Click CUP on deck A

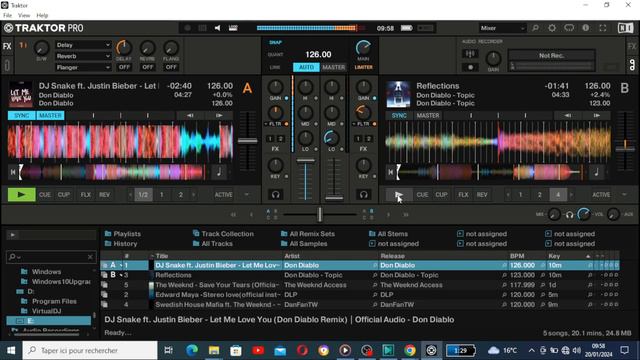click(64, 195)
